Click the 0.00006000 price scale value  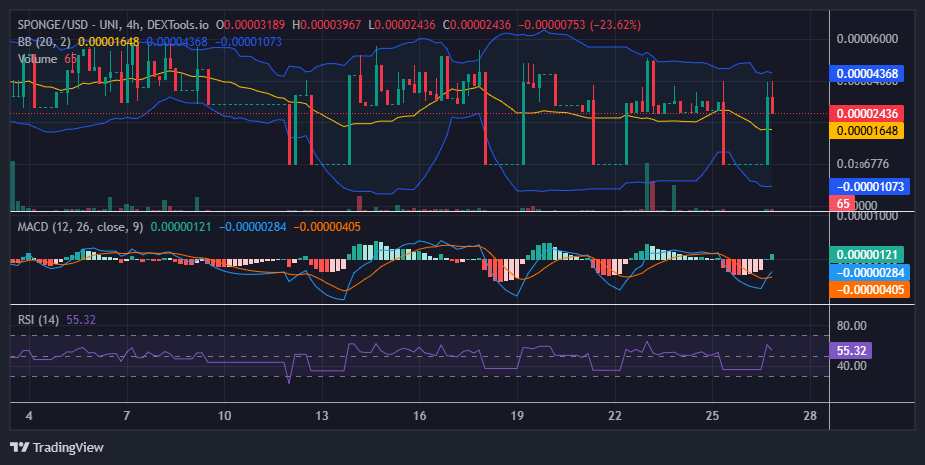pos(867,38)
